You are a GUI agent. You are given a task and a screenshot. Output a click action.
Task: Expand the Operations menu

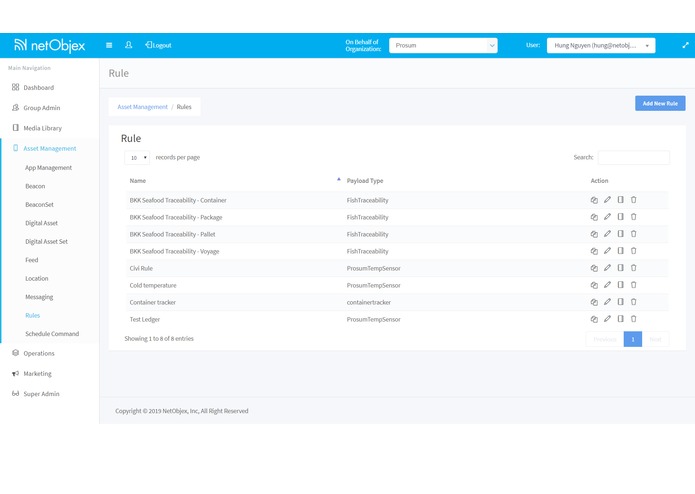click(x=39, y=354)
